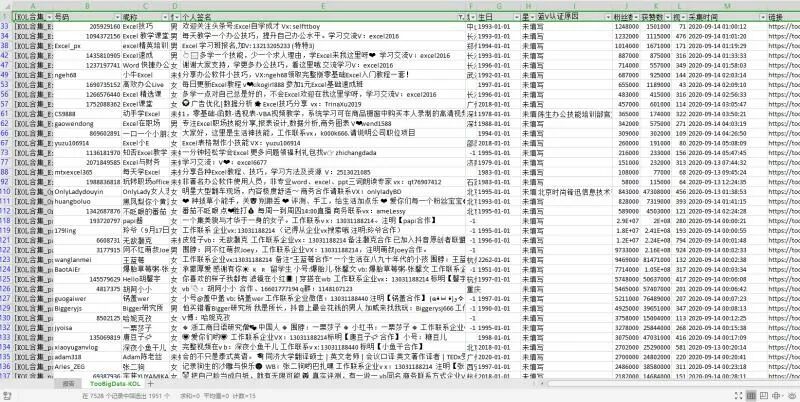Click the status bar settings icon at bottom left
800x402 pixels.
pos(7,396)
